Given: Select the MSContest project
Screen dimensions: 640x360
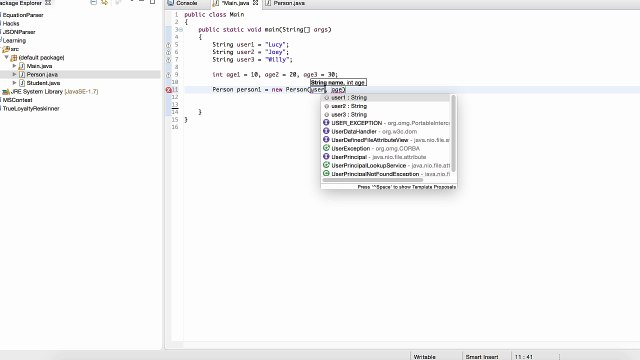Looking at the screenshot, I should 18,100.
